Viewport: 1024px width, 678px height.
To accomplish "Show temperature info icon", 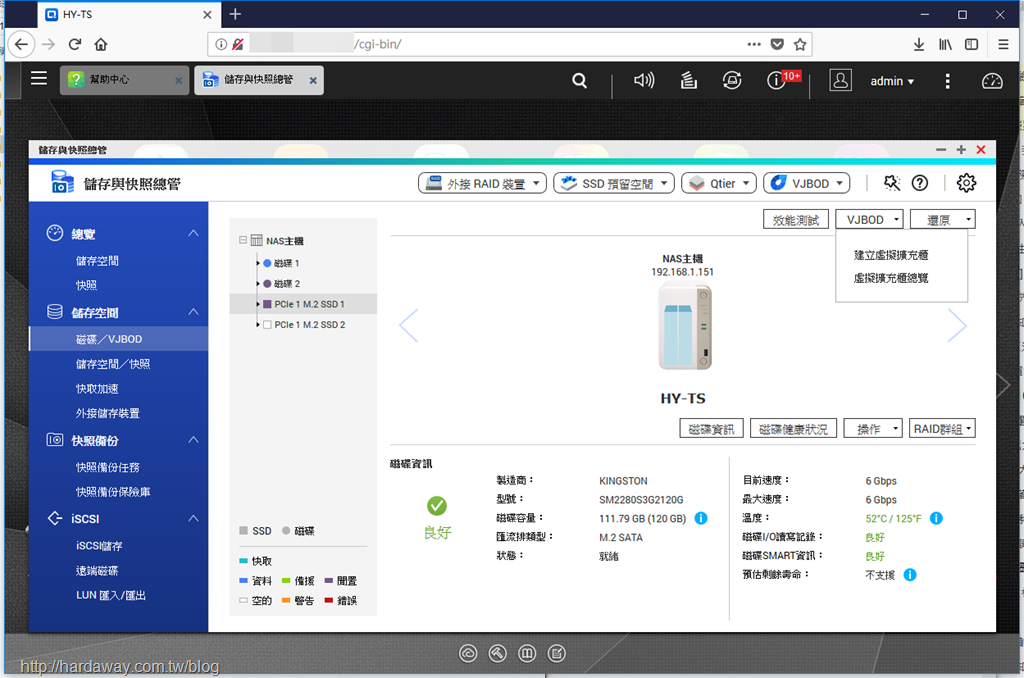I will tap(936, 518).
